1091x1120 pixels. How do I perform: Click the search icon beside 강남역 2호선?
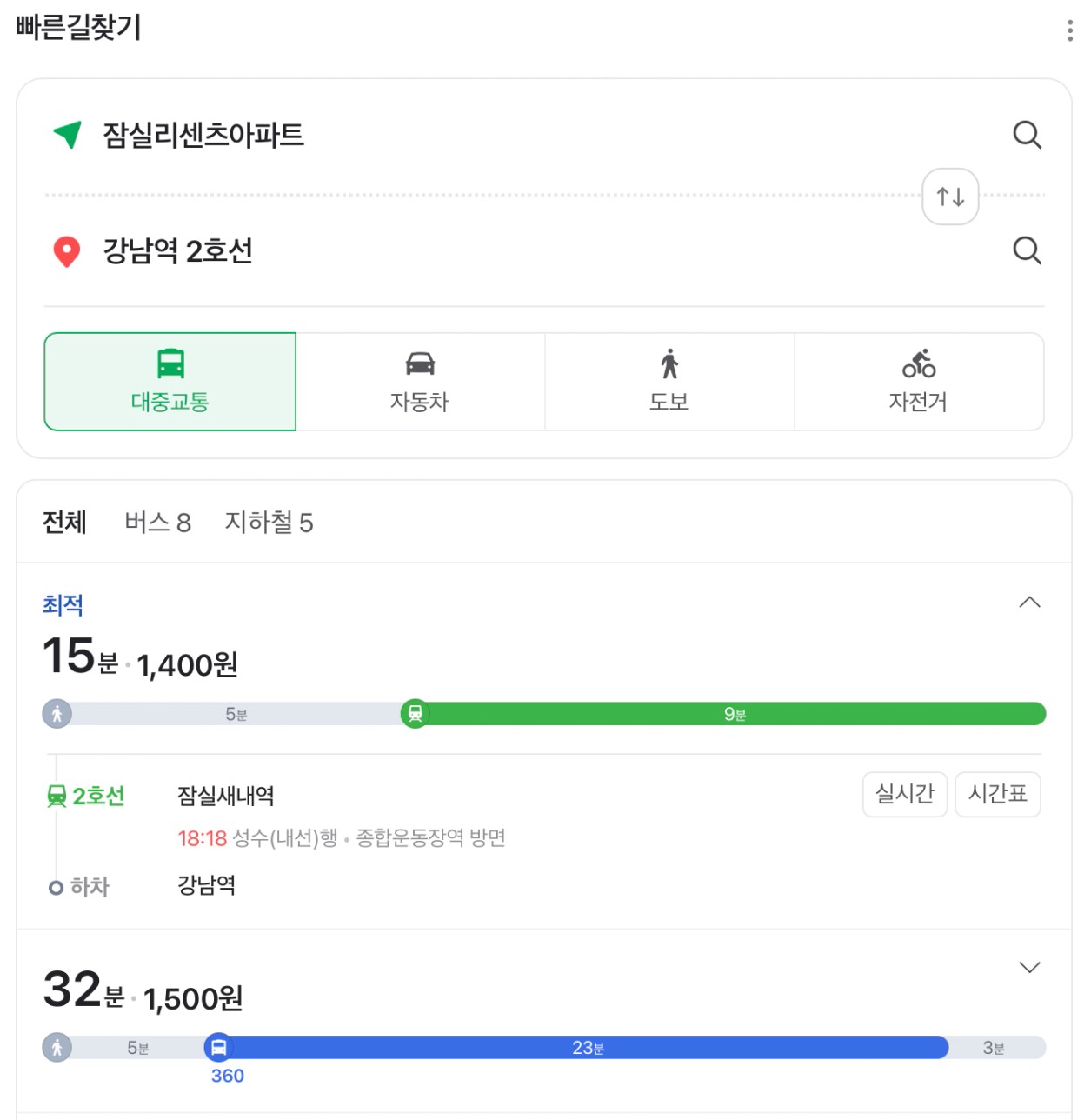[1027, 250]
